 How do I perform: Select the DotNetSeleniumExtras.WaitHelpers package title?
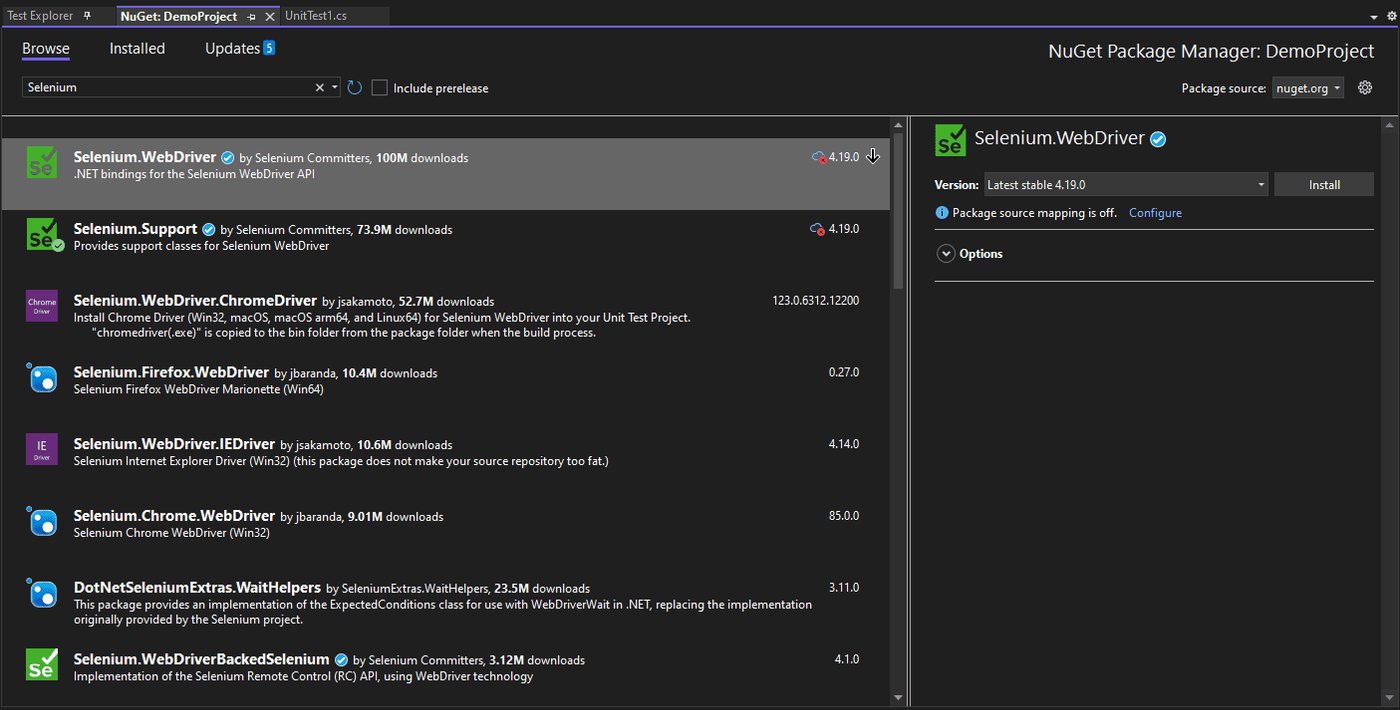pyautogui.click(x=197, y=588)
